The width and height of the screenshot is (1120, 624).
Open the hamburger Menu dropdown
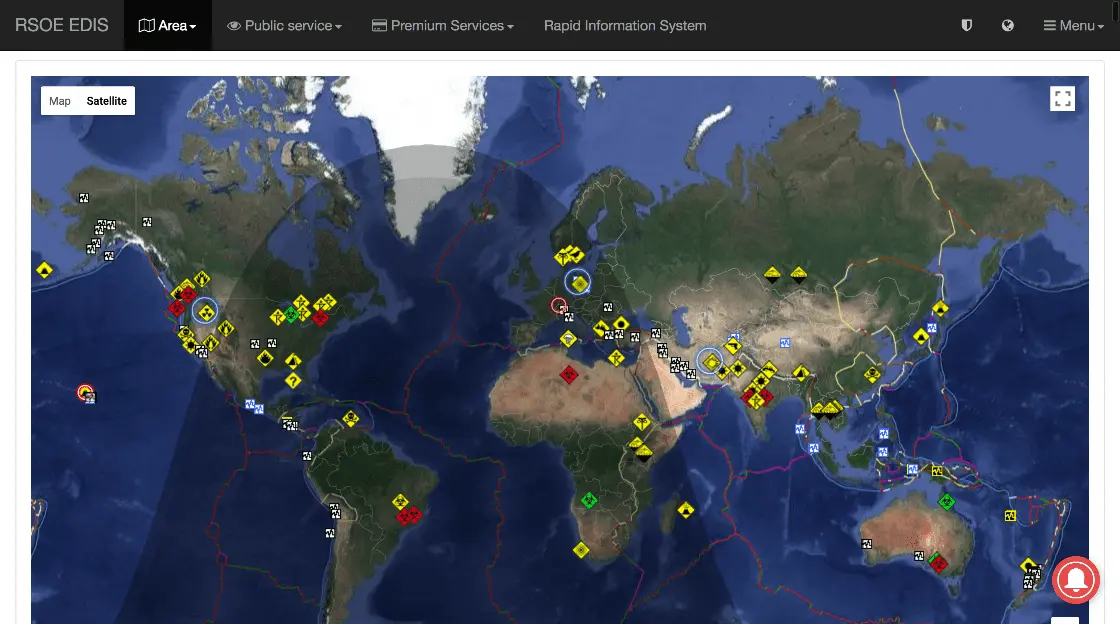(x=1074, y=26)
